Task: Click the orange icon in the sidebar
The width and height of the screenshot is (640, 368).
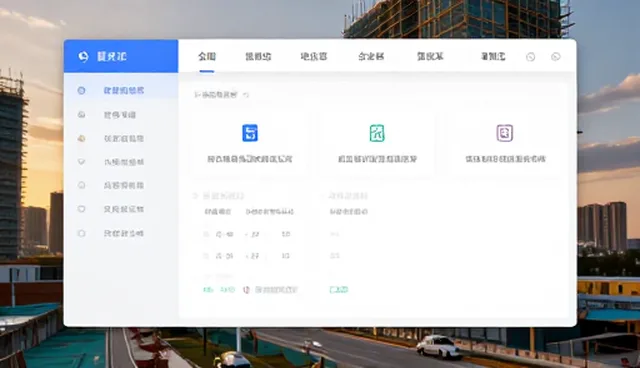Action: 81,139
